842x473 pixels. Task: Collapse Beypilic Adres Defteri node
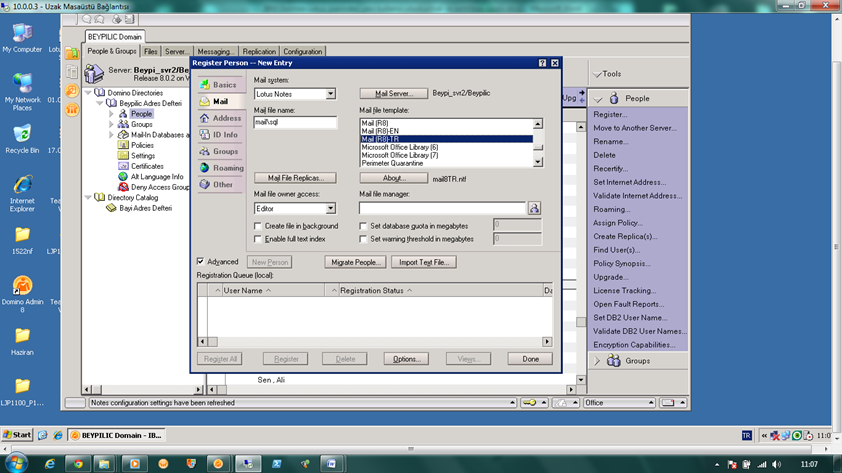[x=100, y=103]
